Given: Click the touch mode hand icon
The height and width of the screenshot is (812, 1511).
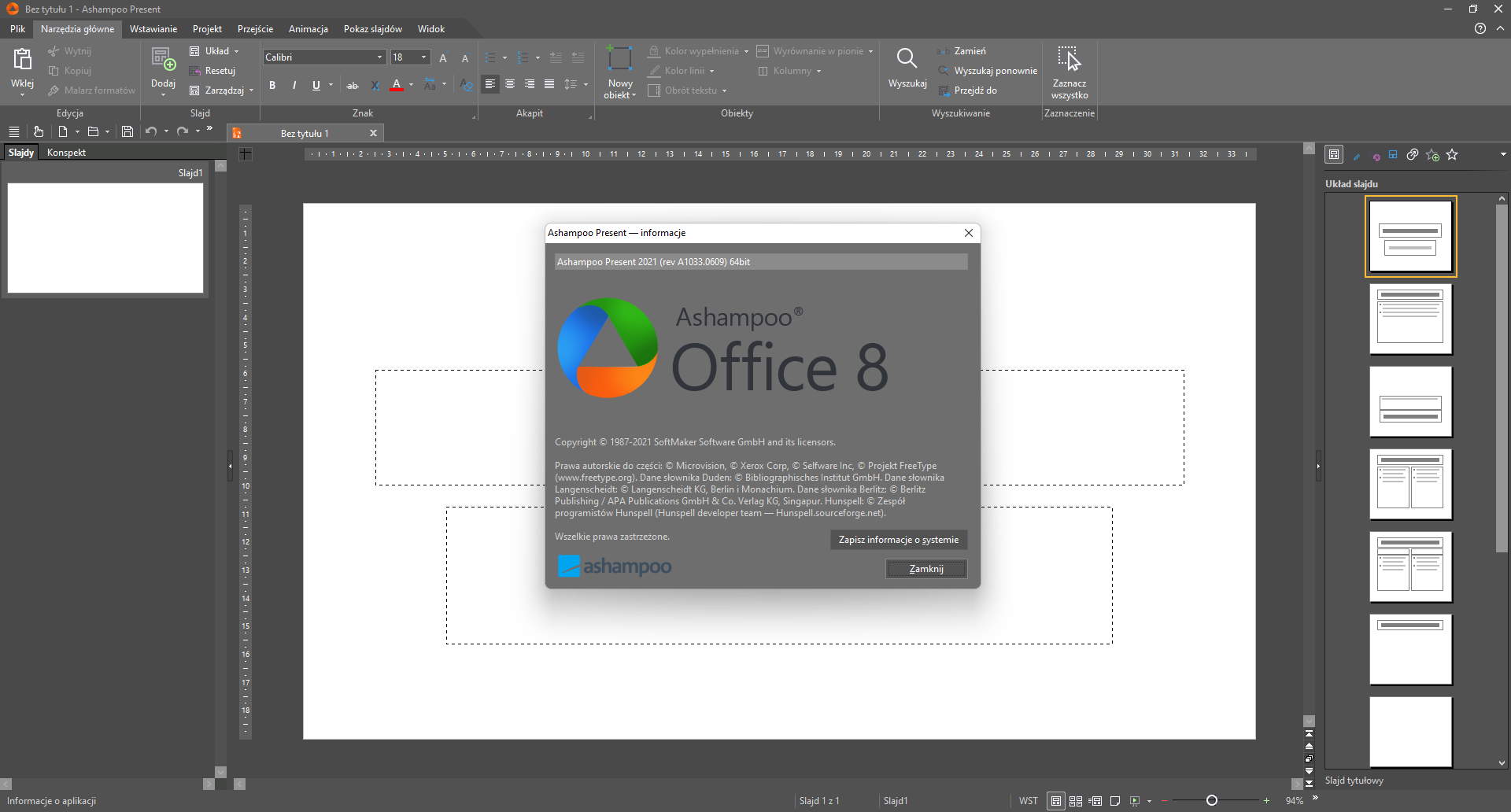Looking at the screenshot, I should pos(38,131).
